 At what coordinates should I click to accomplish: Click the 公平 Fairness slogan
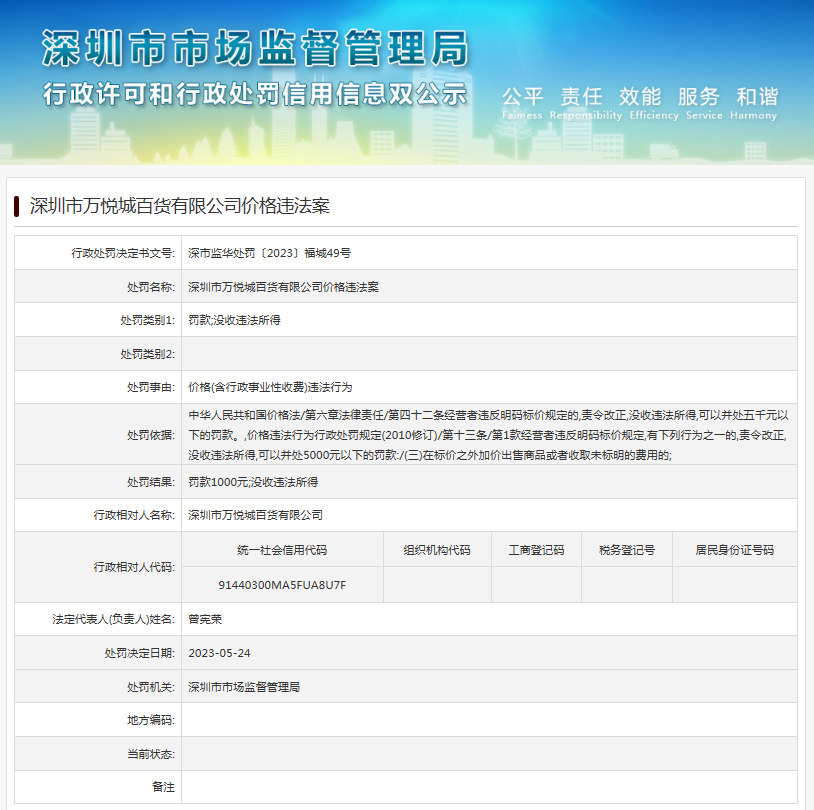pyautogui.click(x=523, y=103)
